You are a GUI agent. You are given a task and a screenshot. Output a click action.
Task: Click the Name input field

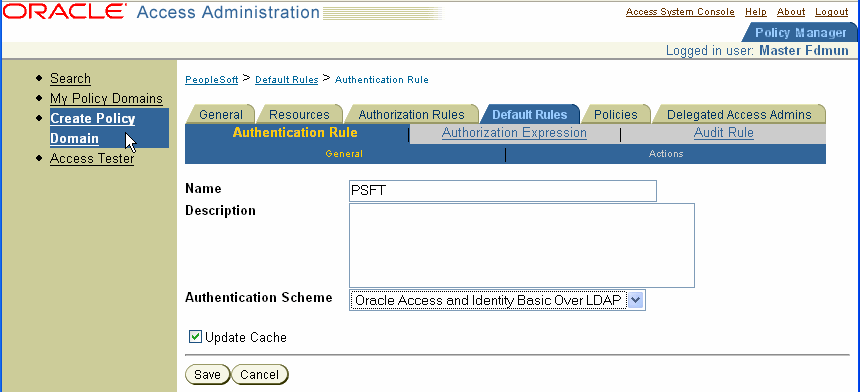tap(502, 191)
